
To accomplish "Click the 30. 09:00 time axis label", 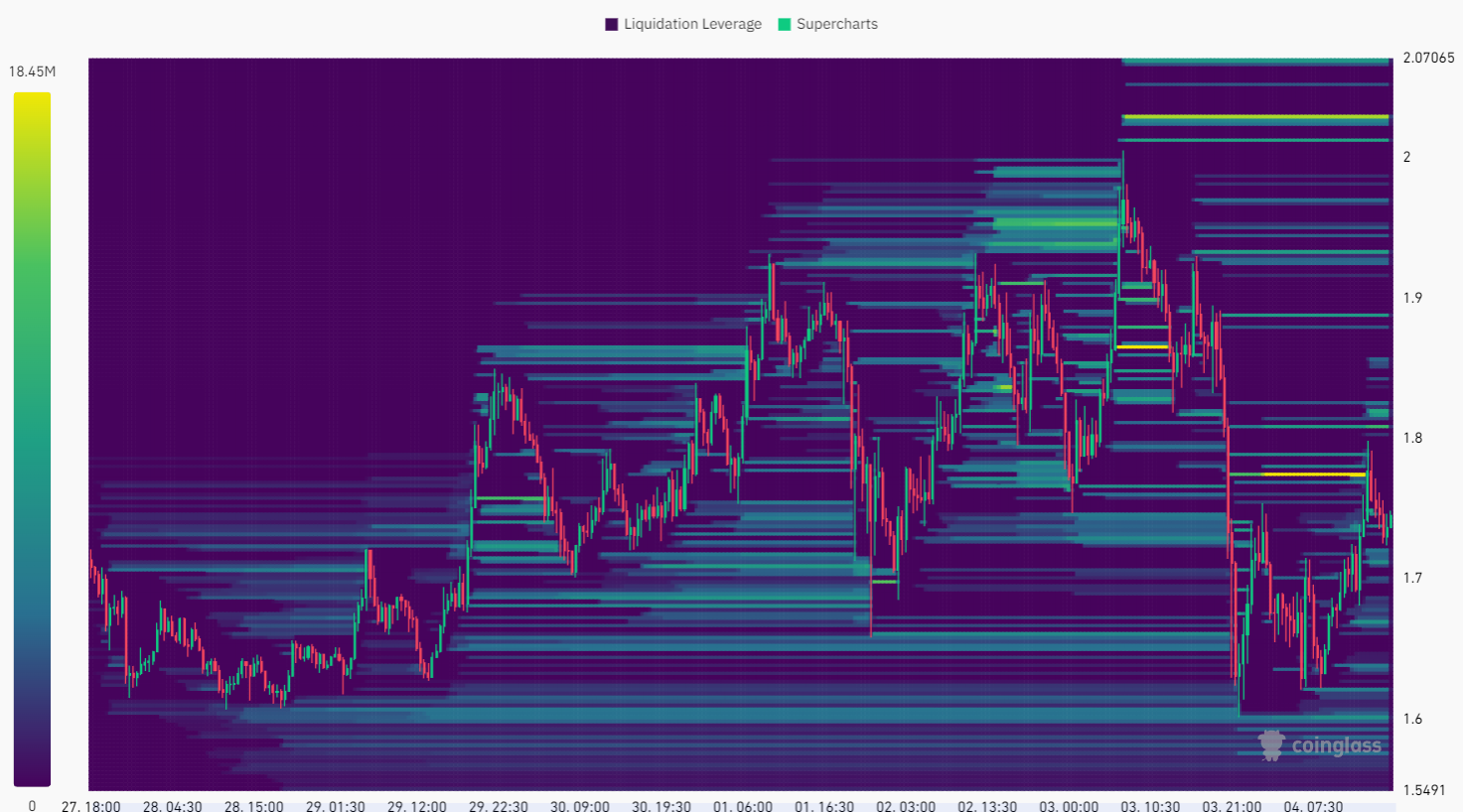I will point(579,806).
